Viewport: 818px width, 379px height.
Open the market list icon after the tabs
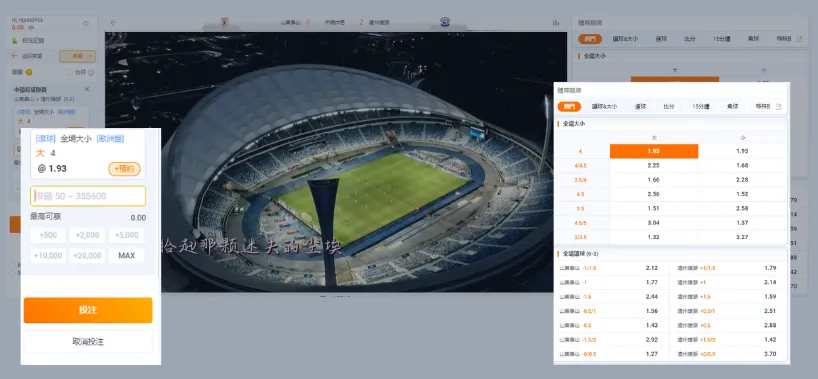pos(779,106)
